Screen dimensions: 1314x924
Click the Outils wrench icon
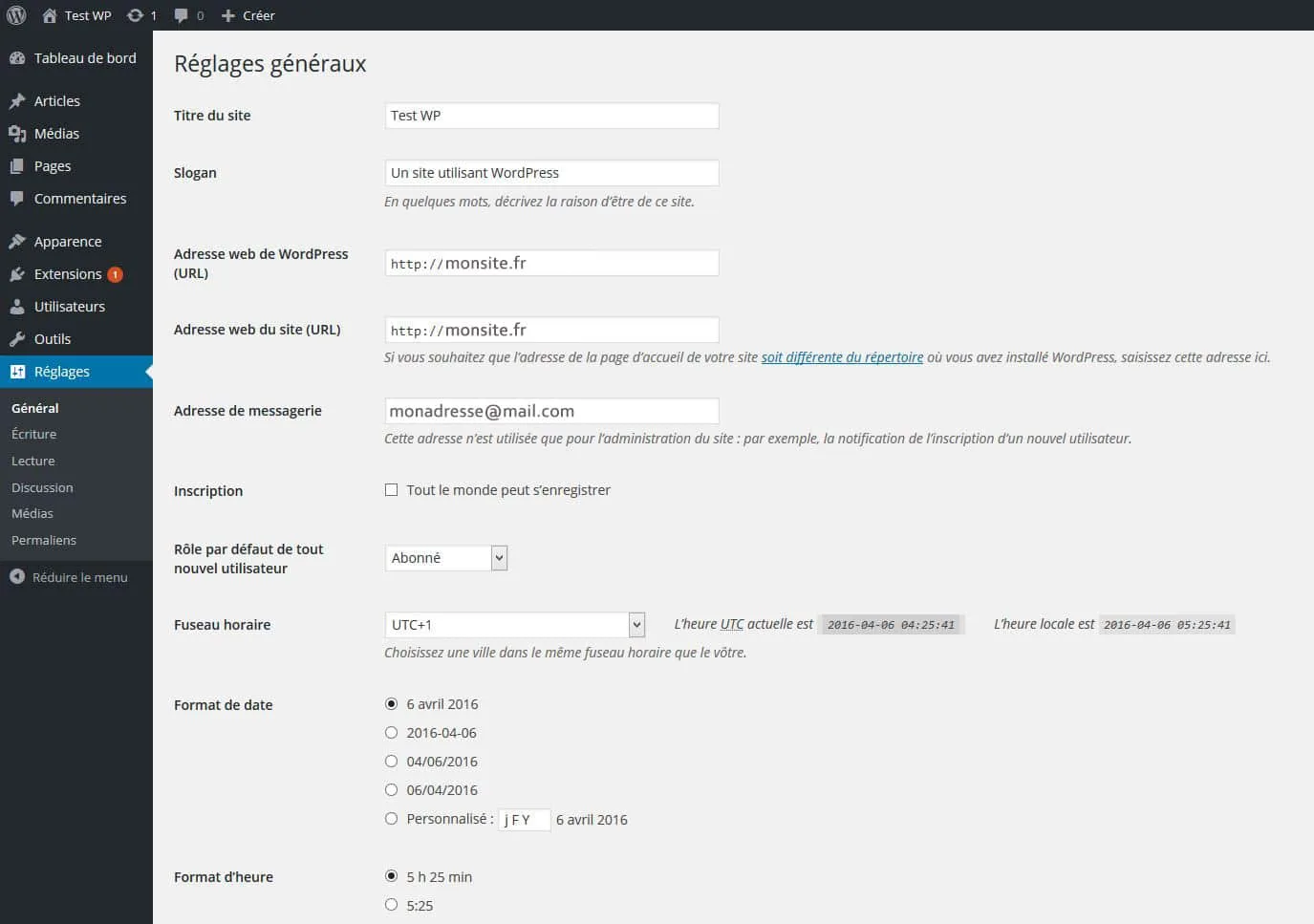17,339
